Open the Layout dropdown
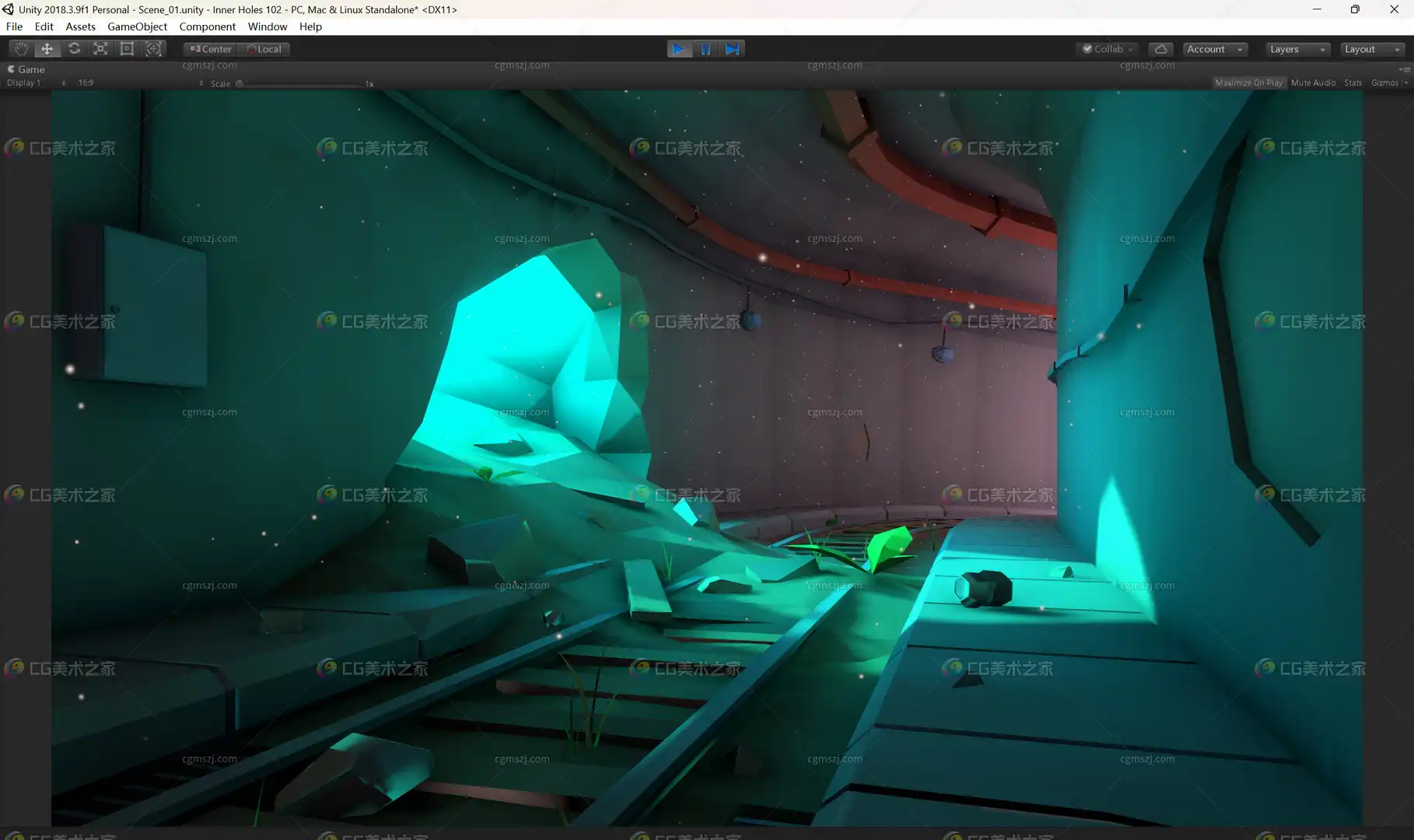1414x840 pixels. click(x=1372, y=49)
